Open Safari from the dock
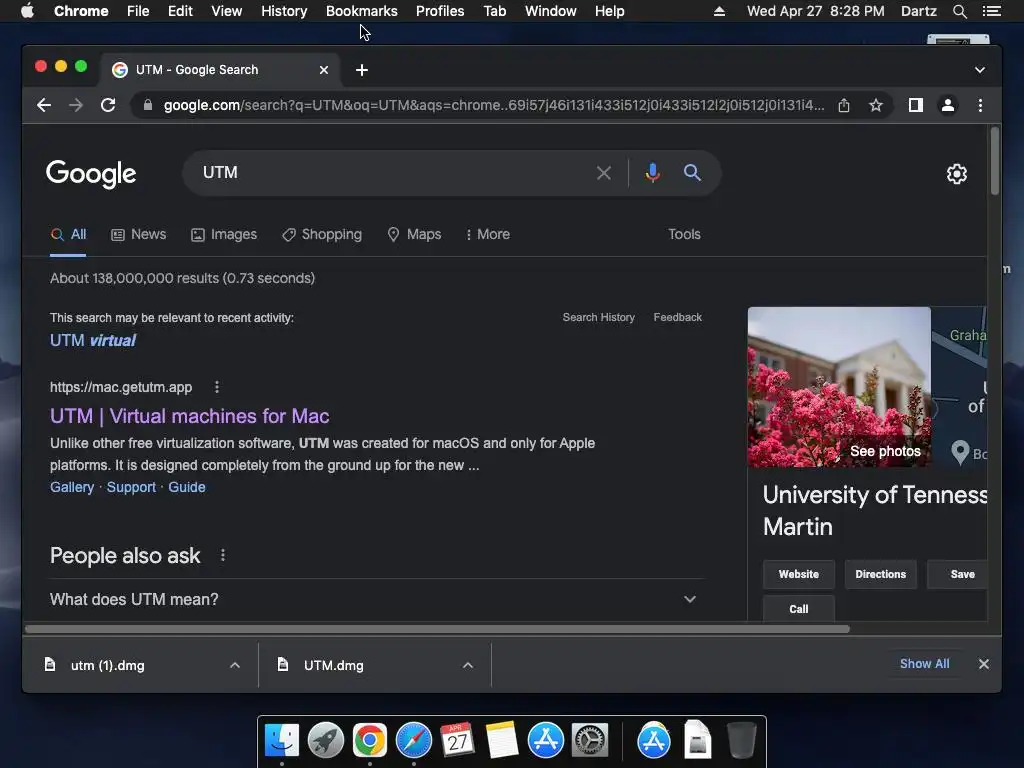 point(413,741)
